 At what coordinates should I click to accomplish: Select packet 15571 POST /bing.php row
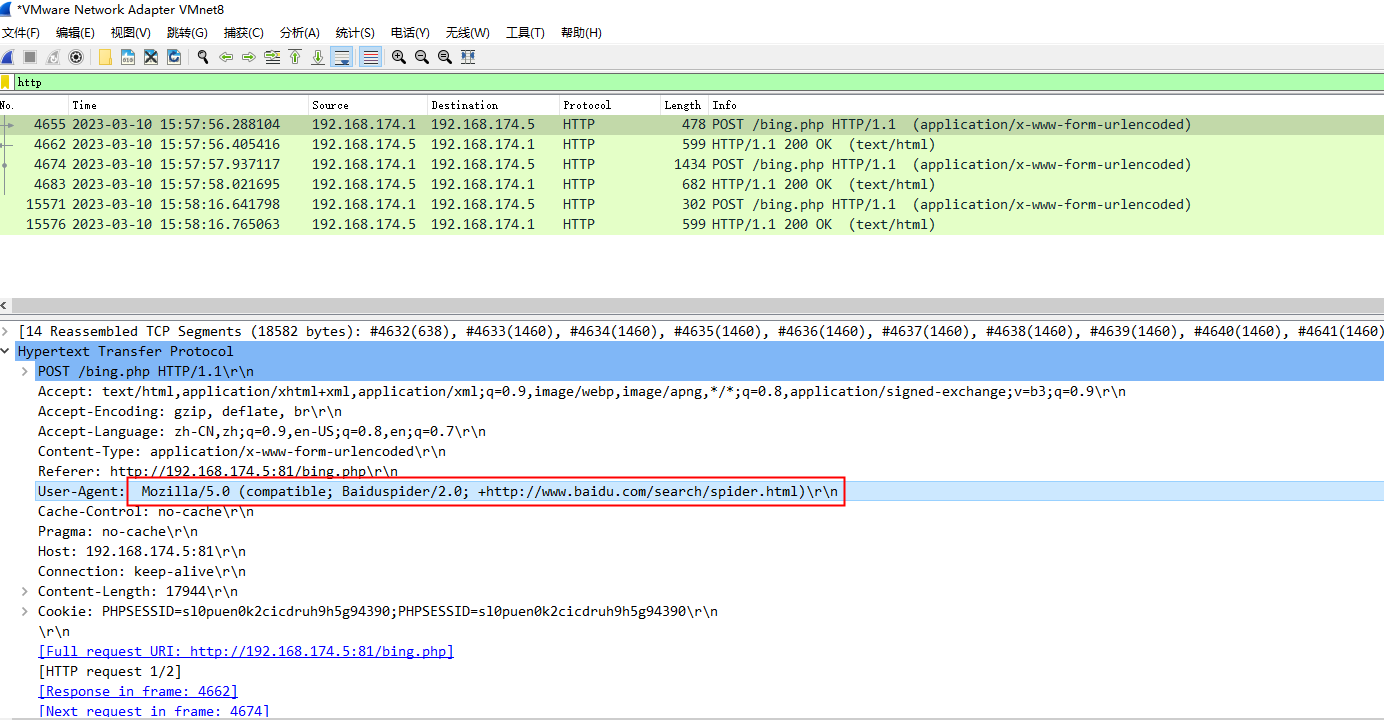click(692, 205)
